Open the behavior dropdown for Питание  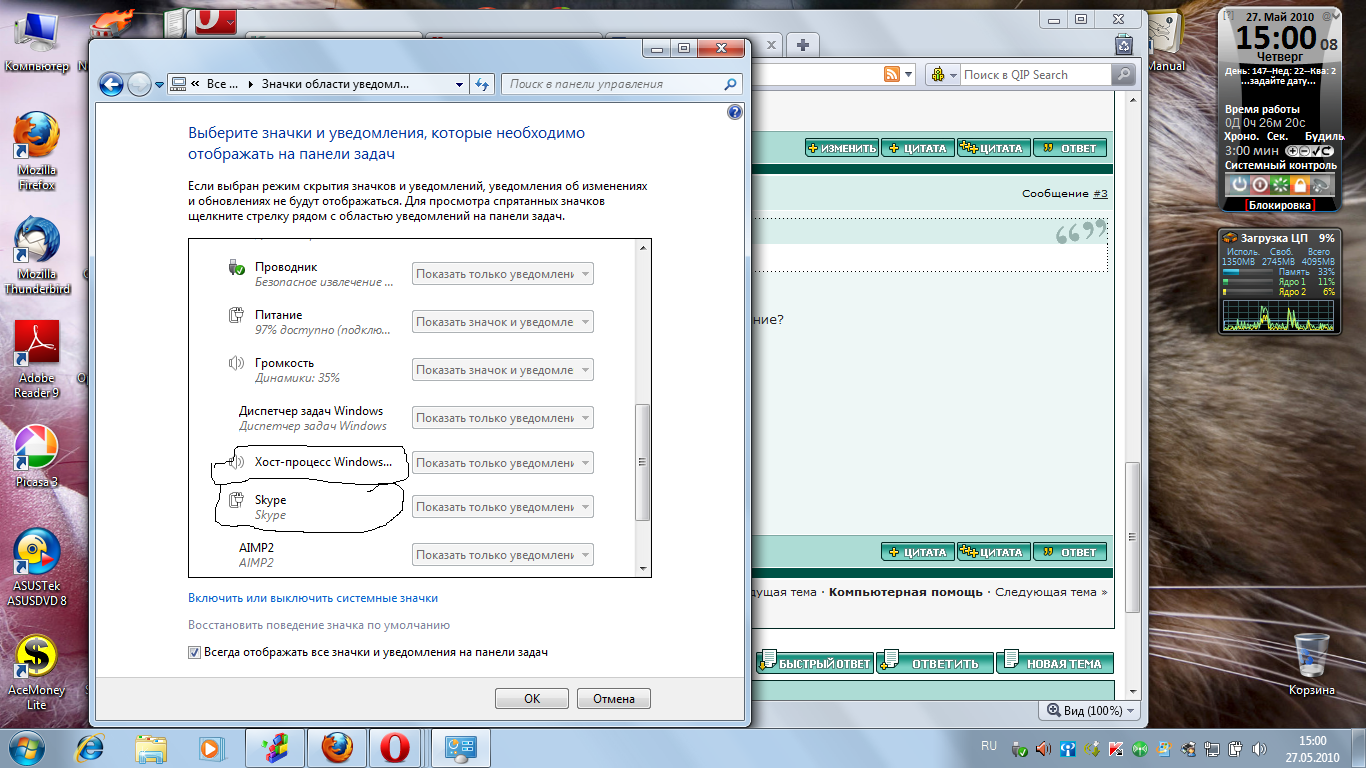point(503,322)
